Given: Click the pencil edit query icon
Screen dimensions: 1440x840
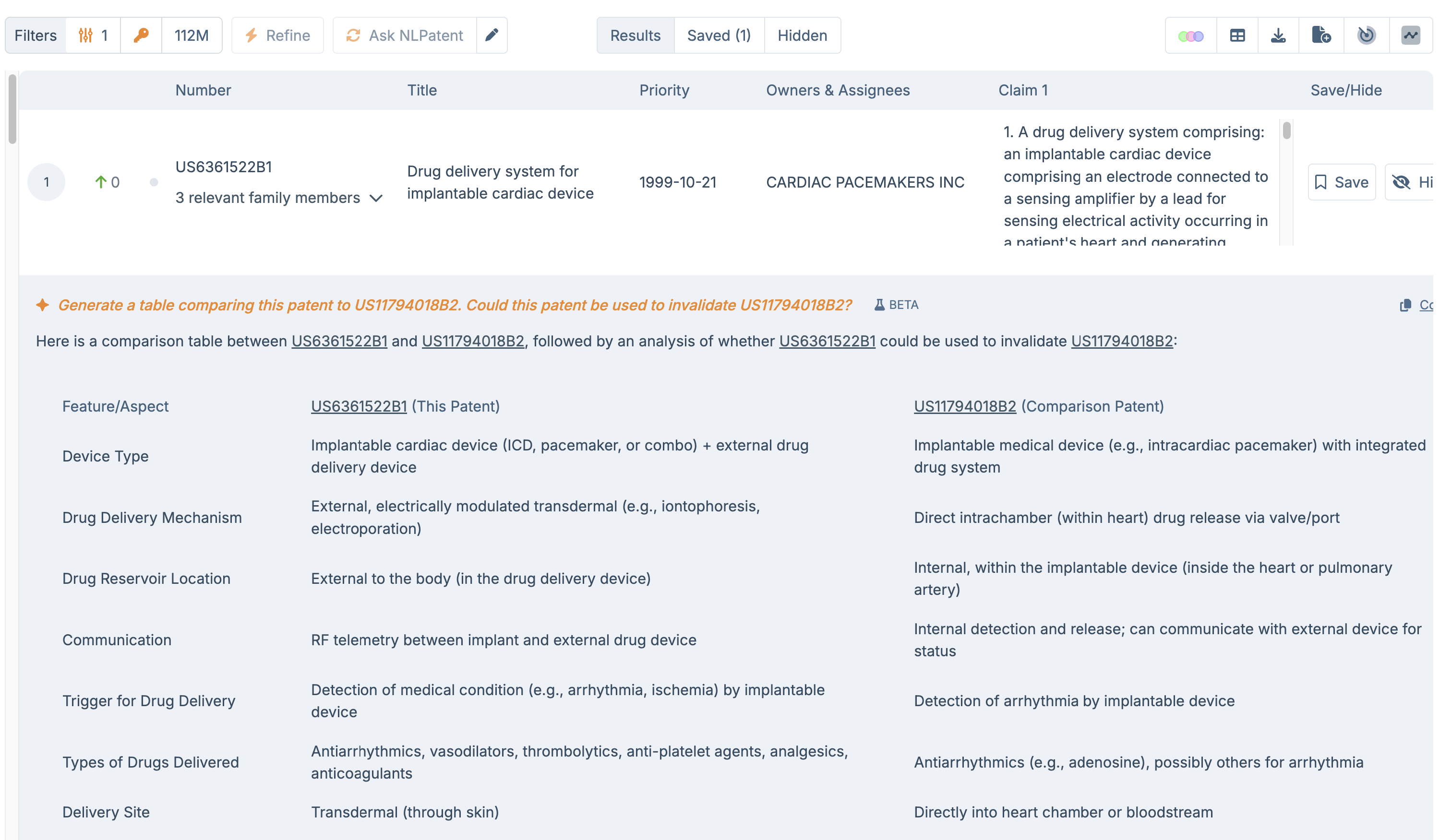Looking at the screenshot, I should point(492,35).
